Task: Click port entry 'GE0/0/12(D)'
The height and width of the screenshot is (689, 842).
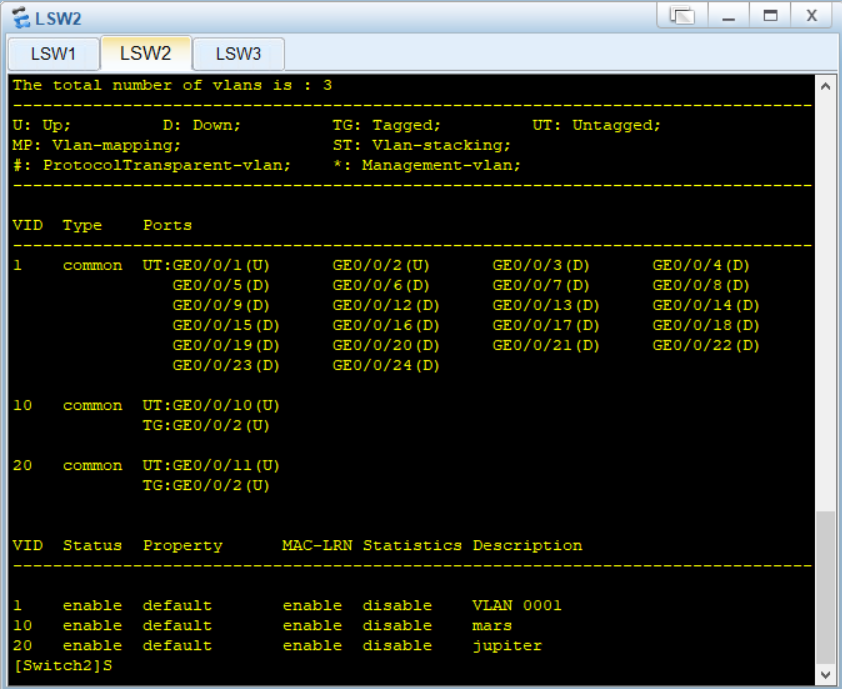Action: coord(386,305)
